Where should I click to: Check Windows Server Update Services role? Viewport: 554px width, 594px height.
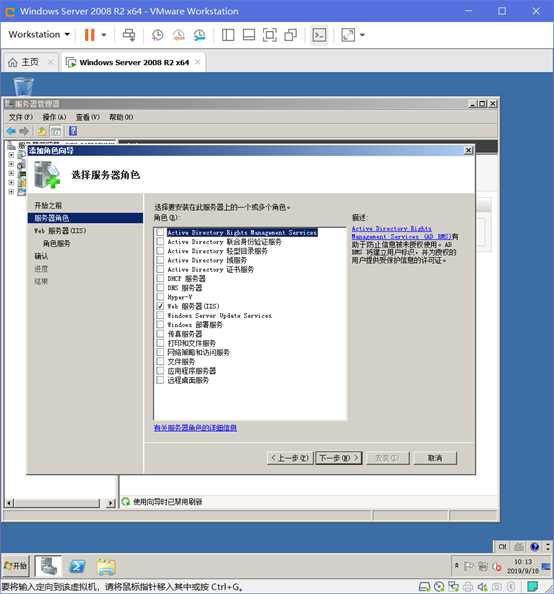point(160,316)
